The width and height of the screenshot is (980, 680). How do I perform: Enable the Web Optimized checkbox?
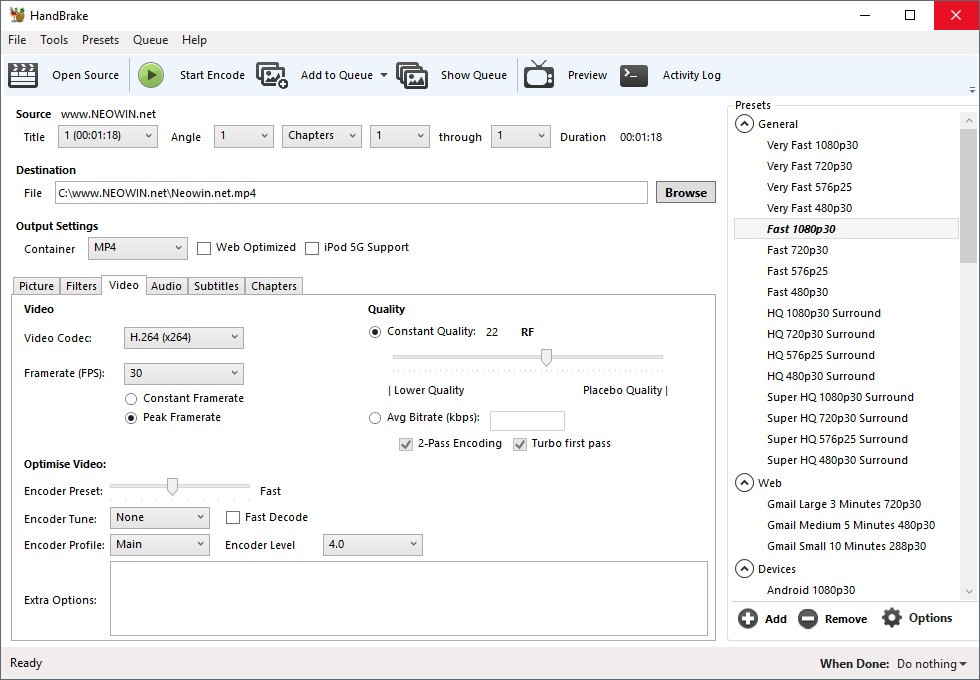click(204, 248)
